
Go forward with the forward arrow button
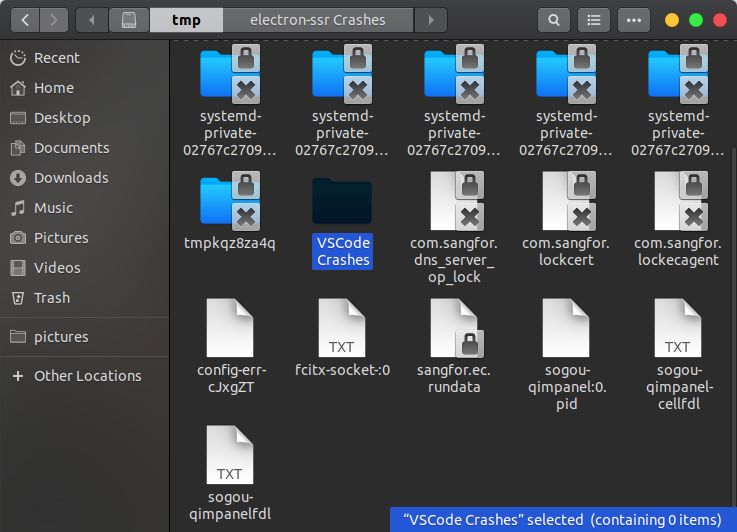(54, 20)
